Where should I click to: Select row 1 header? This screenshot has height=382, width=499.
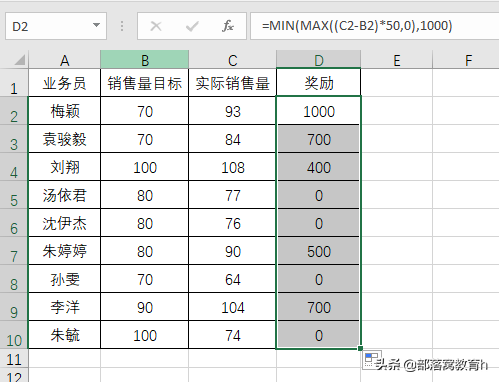14,83
